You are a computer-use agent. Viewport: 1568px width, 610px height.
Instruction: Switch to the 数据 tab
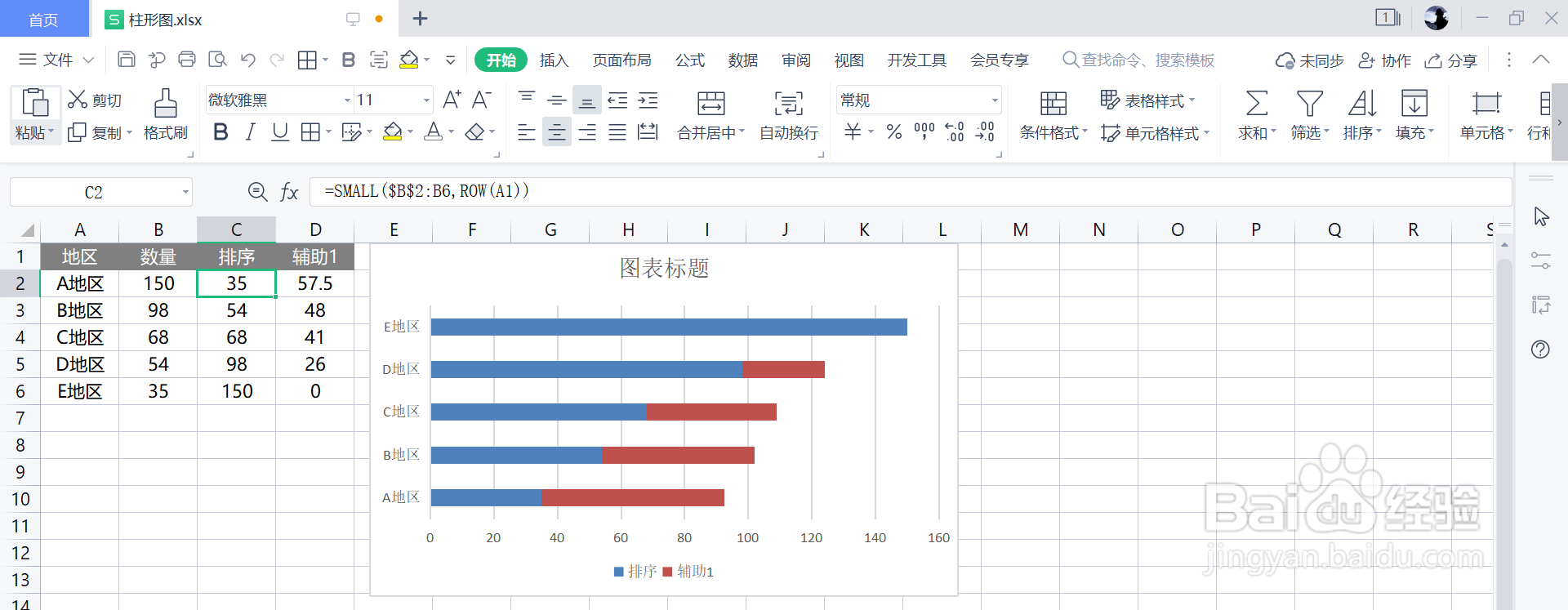click(x=743, y=60)
